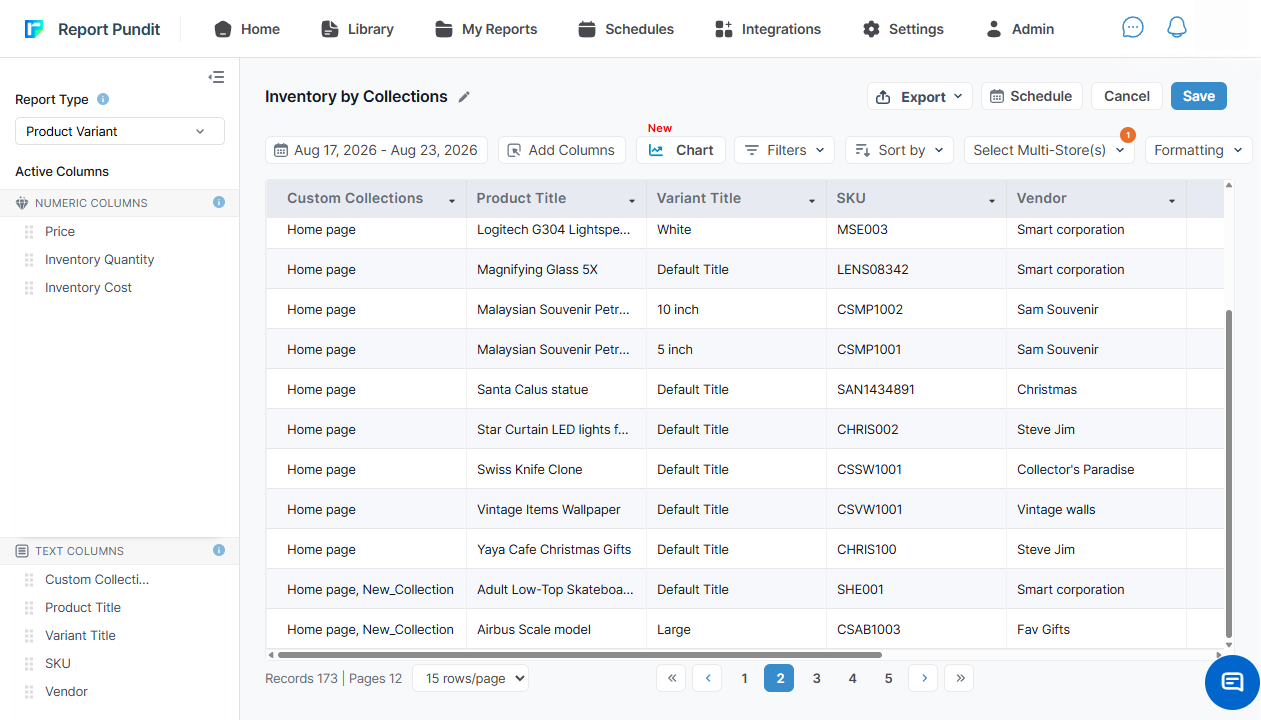Select the Vintage walls vendor cell

tap(1096, 509)
